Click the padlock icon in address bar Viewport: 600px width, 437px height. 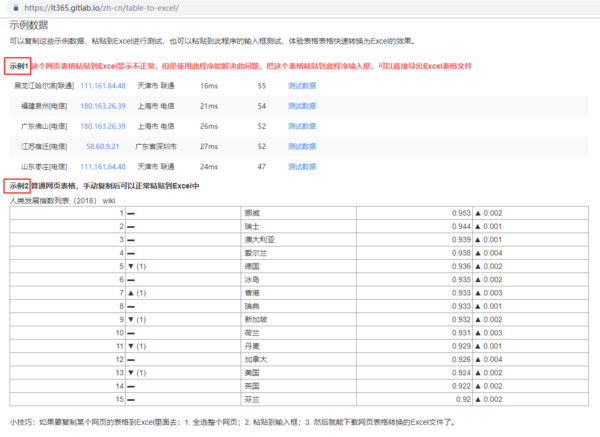pyautogui.click(x=12, y=6)
